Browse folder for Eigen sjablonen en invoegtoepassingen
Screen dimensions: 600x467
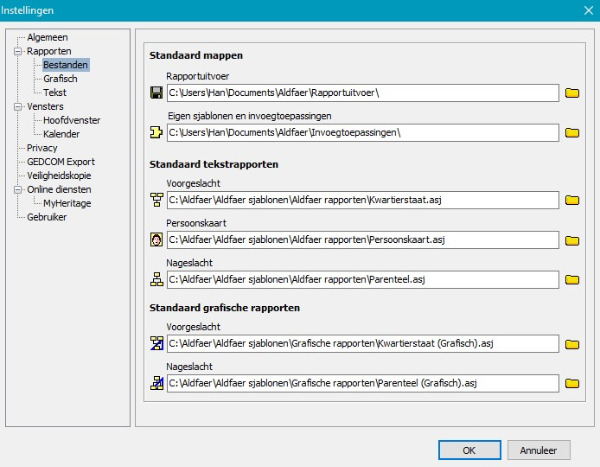click(572, 132)
